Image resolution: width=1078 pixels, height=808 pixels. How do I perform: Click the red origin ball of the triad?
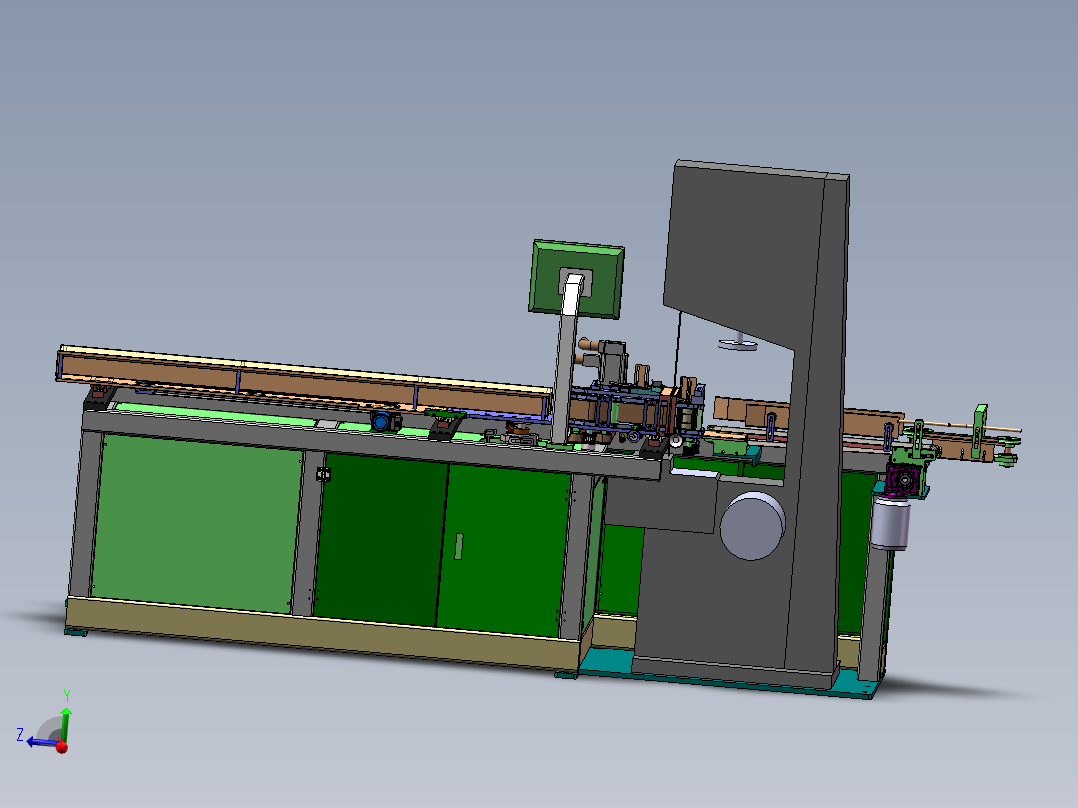tap(62, 747)
